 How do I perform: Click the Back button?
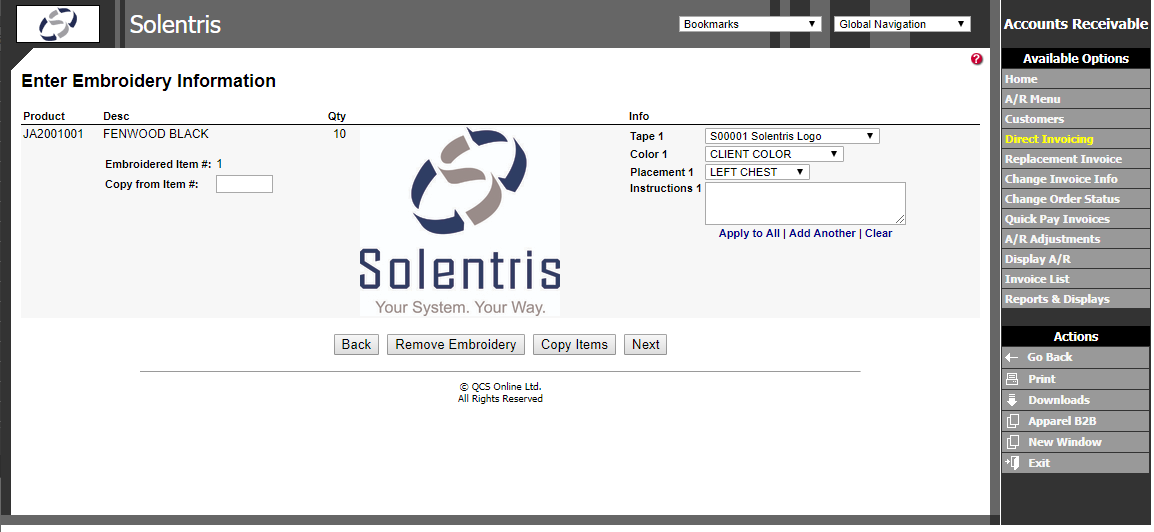(356, 344)
